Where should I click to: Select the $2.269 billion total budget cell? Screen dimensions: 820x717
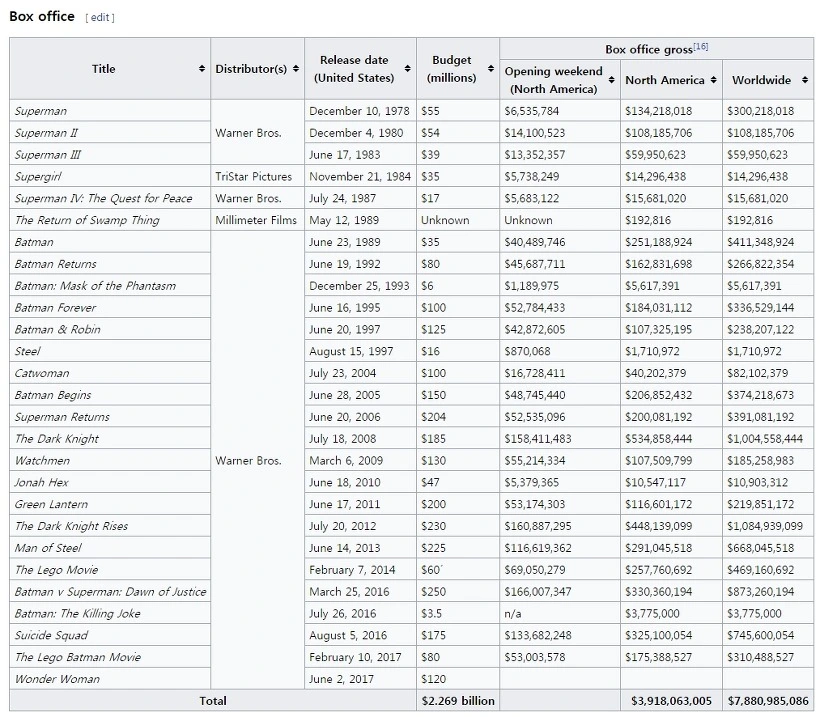[x=458, y=701]
